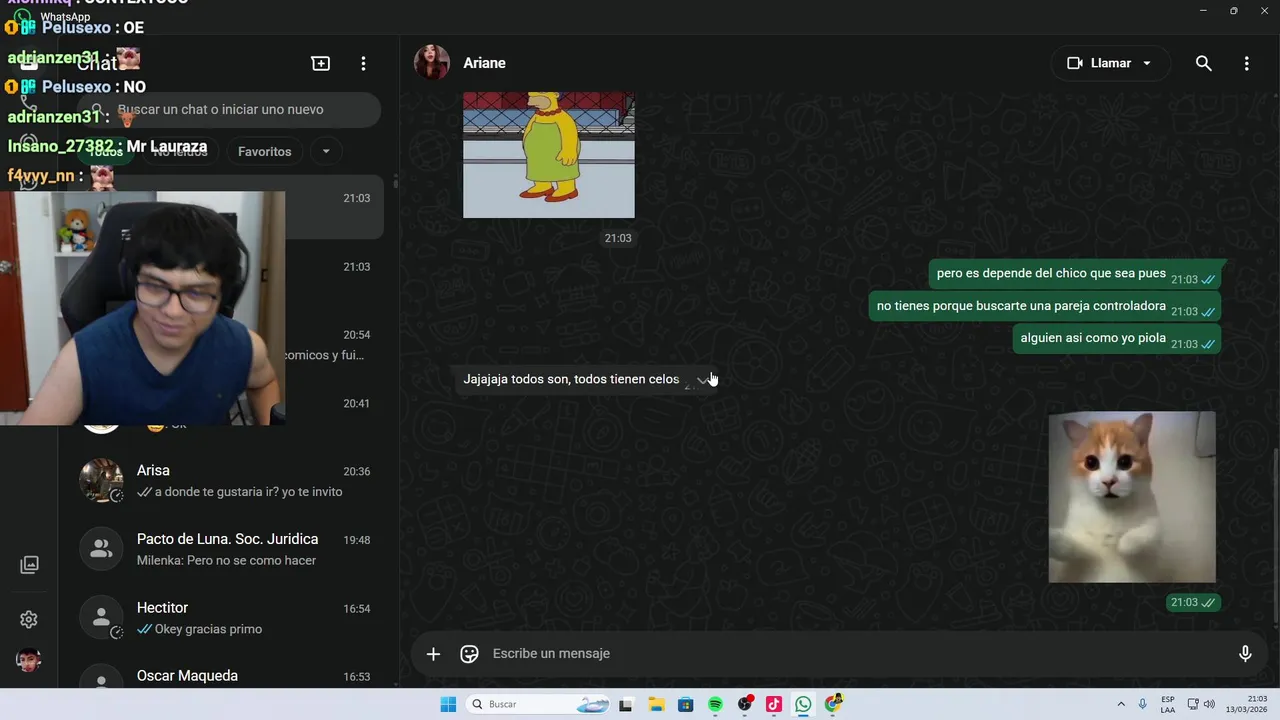Focus the 'Escribe un mensaje' input field
This screenshot has width=1280, height=720.
[855, 654]
